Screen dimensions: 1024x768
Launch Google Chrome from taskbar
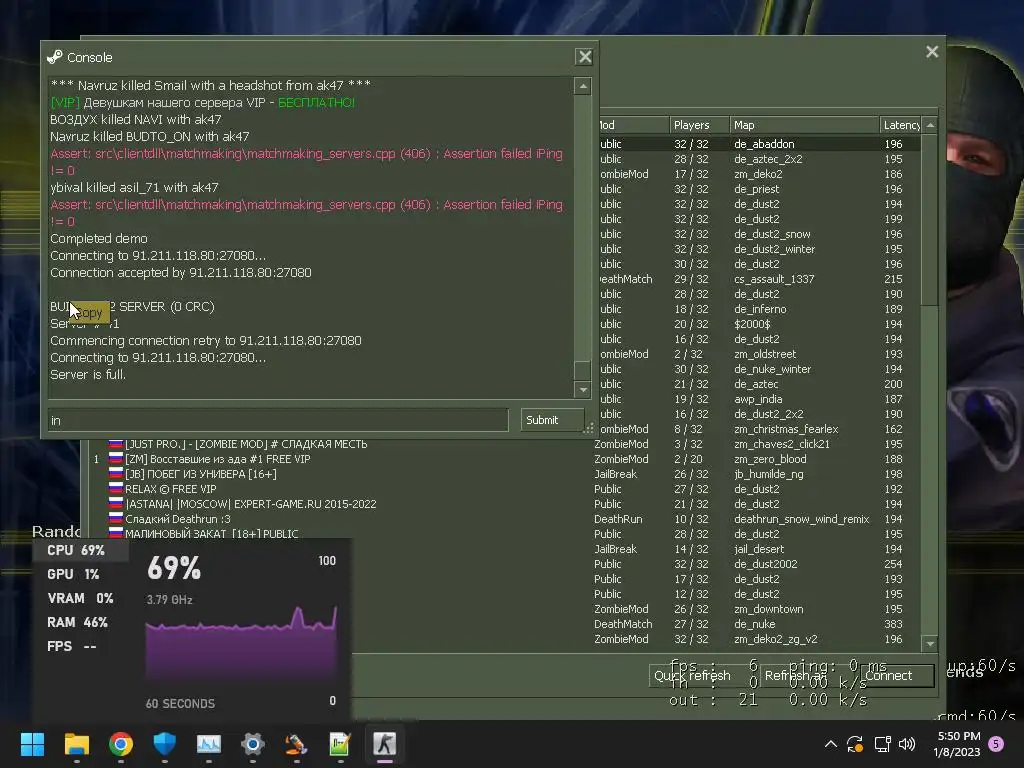point(121,744)
